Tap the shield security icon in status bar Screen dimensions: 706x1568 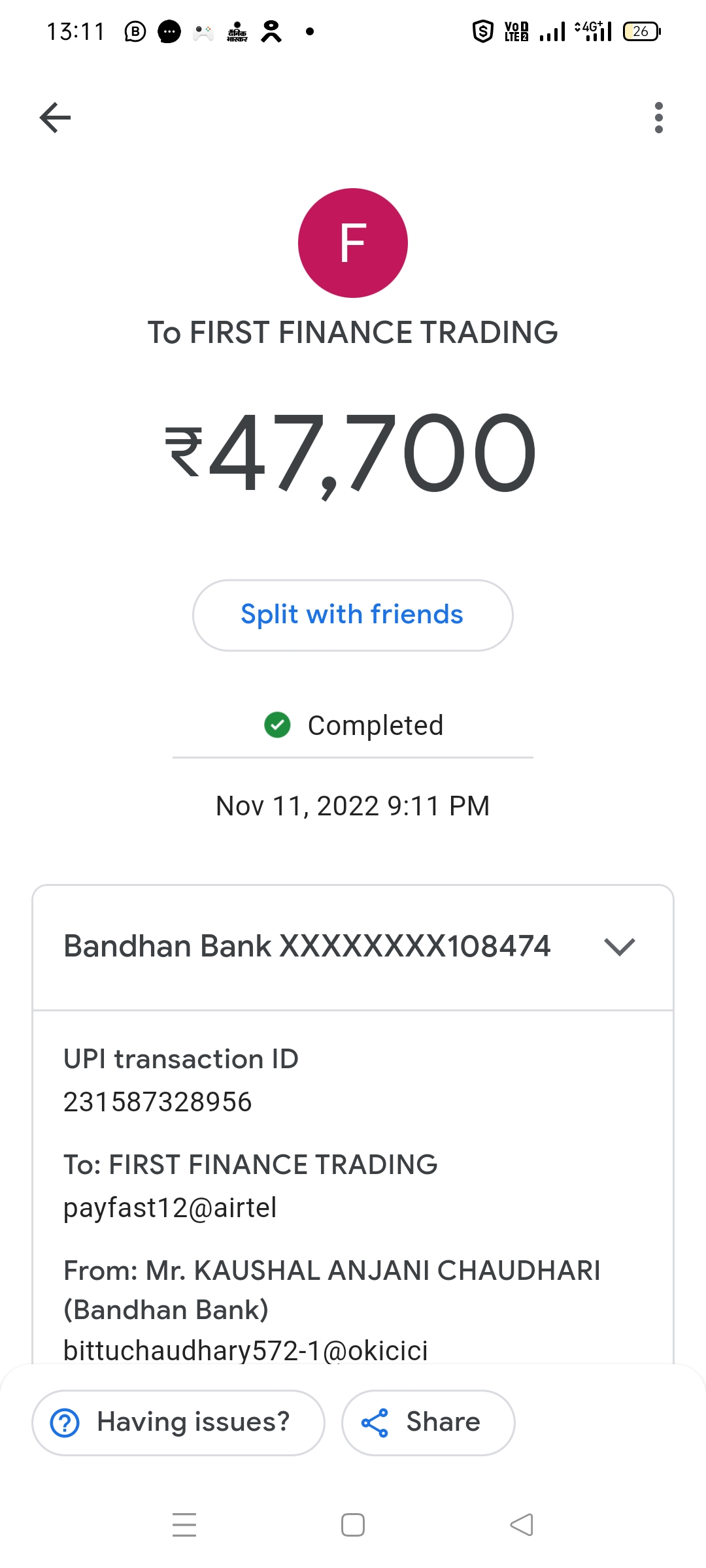(x=482, y=31)
